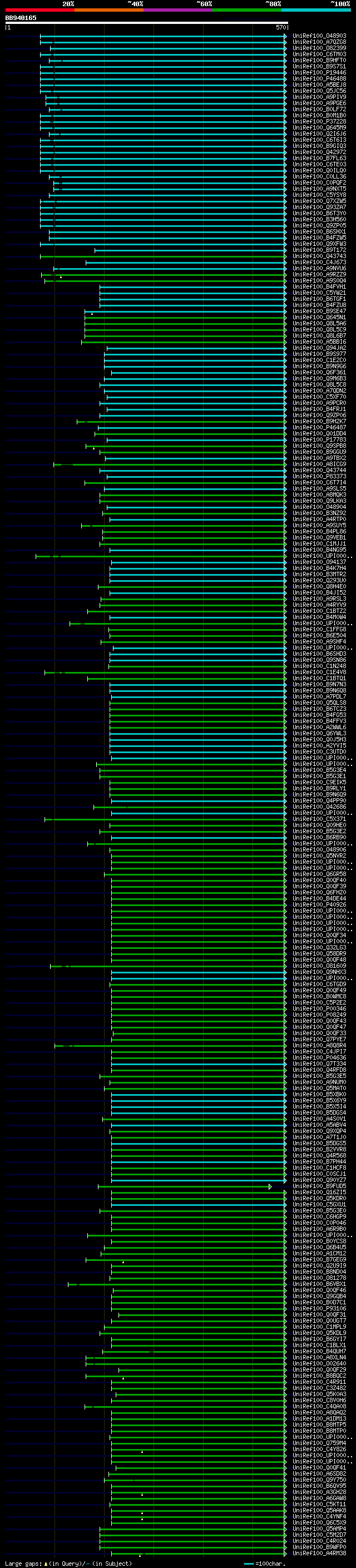Select label UniRef100_A7QDN2
This screenshot has width=356, height=1568.
[319, 391]
